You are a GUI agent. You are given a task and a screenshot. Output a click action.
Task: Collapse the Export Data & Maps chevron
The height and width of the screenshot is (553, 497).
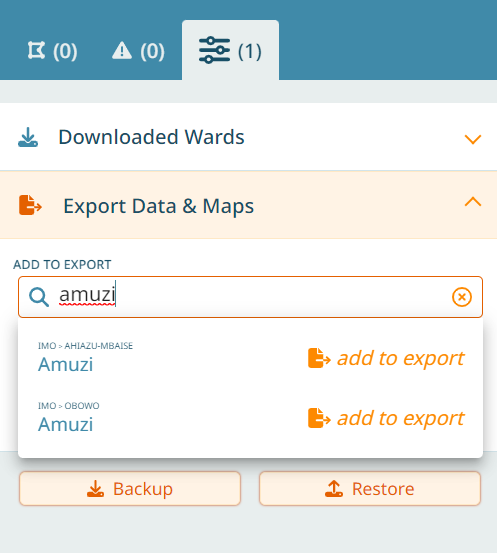click(473, 202)
